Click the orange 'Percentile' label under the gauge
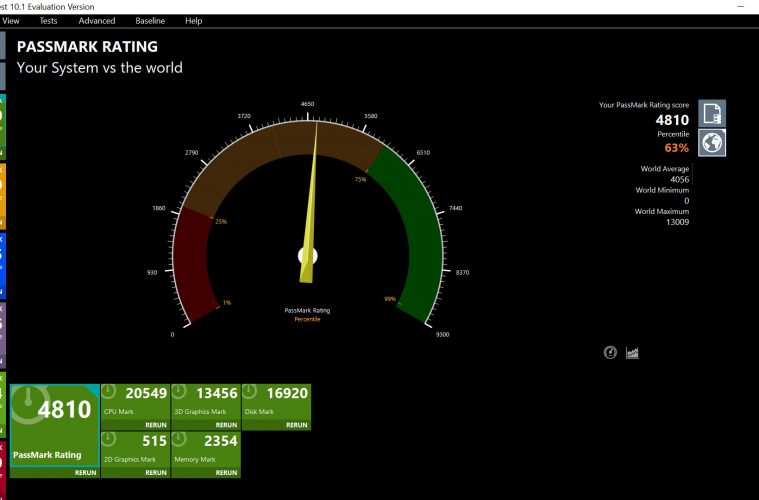This screenshot has width=759, height=500. tap(307, 319)
